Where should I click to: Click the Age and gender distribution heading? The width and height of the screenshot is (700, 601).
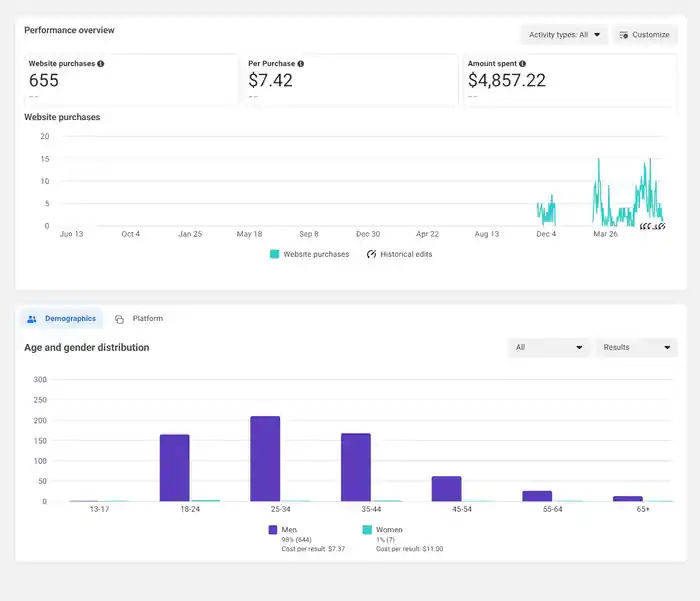point(87,347)
